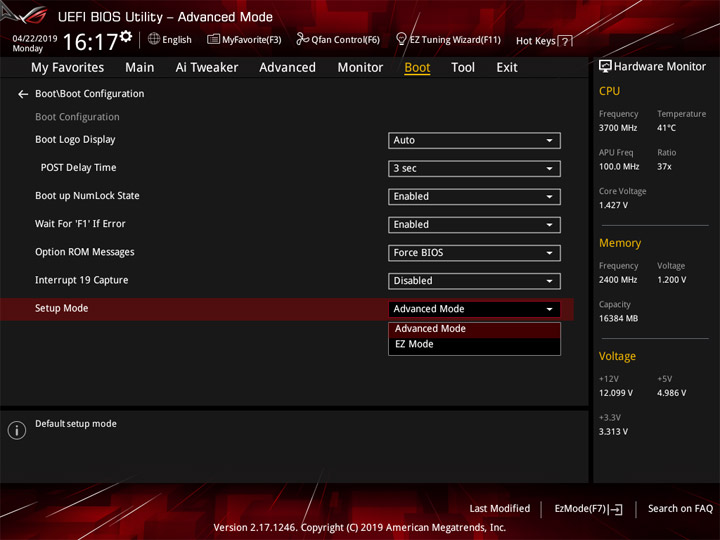Click the CPU temperature value 41°C
The image size is (720, 540).
click(x=666, y=128)
